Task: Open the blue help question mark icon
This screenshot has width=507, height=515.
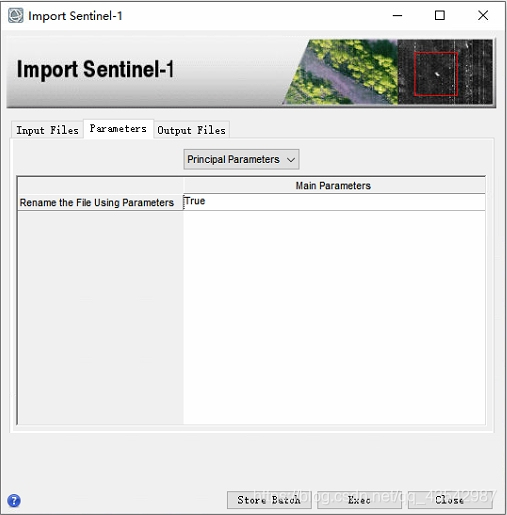Action: coord(14,500)
